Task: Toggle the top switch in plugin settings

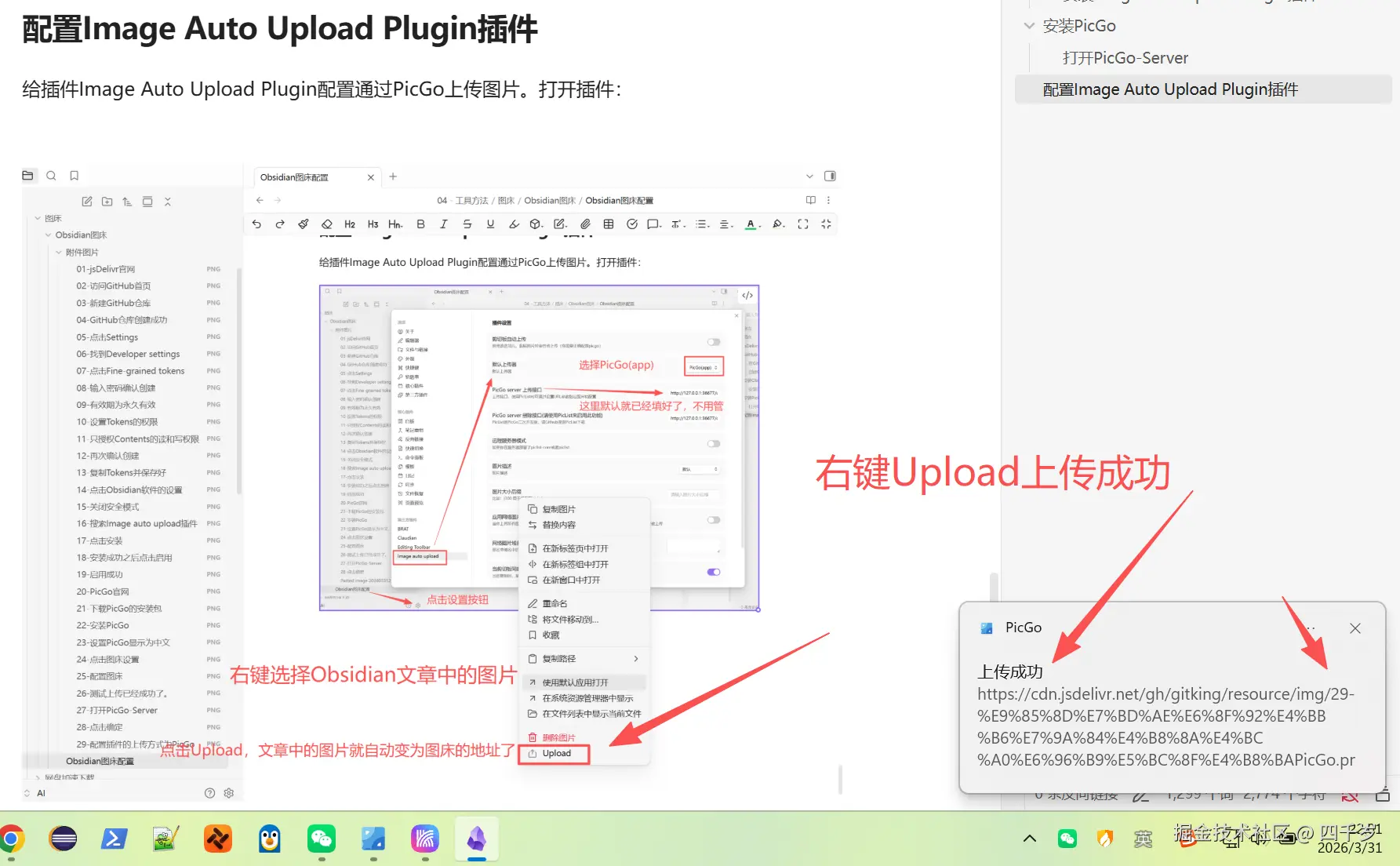Action: pyautogui.click(x=714, y=342)
